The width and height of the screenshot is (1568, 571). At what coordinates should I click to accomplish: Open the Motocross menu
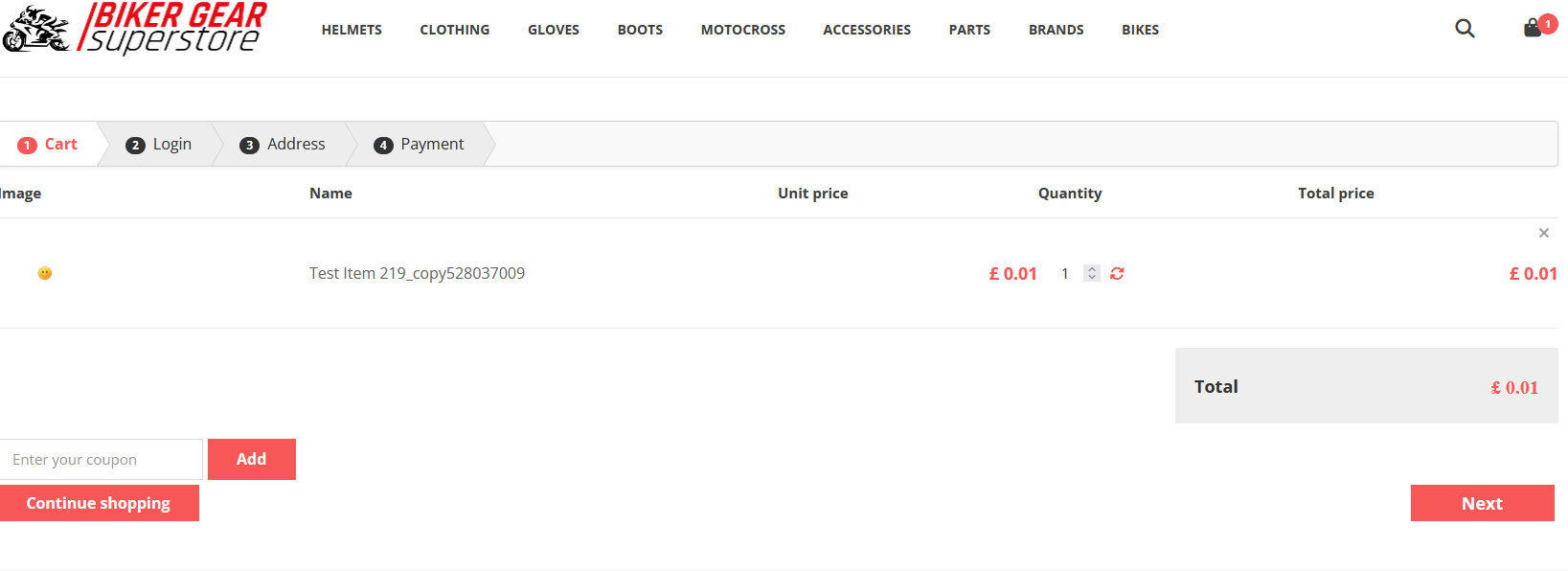743,30
